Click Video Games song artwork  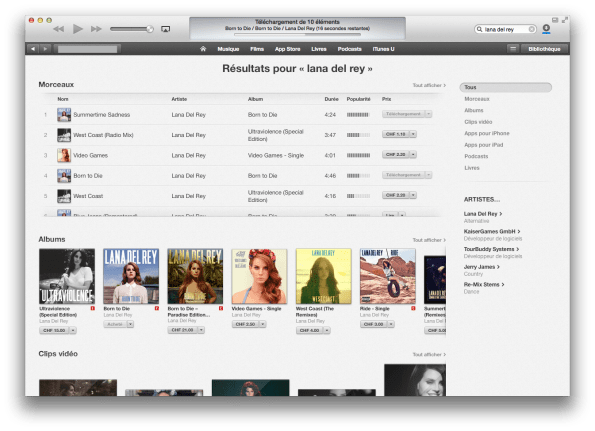point(64,155)
